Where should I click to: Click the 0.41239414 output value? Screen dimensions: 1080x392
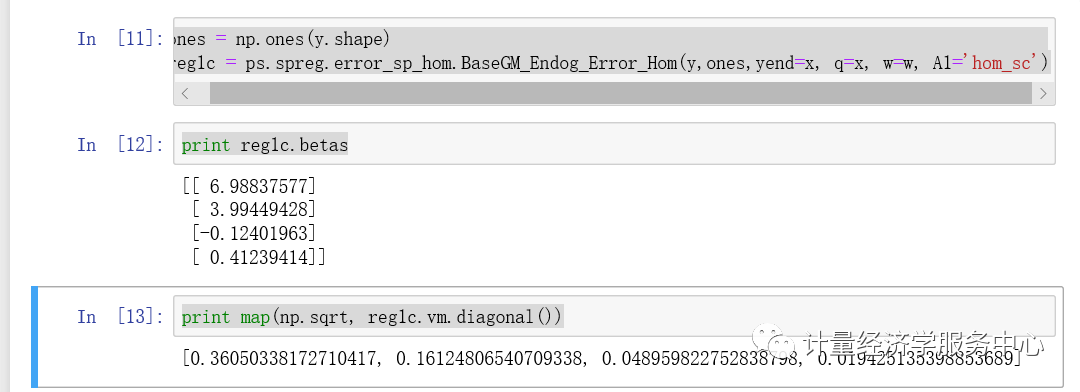point(259,257)
